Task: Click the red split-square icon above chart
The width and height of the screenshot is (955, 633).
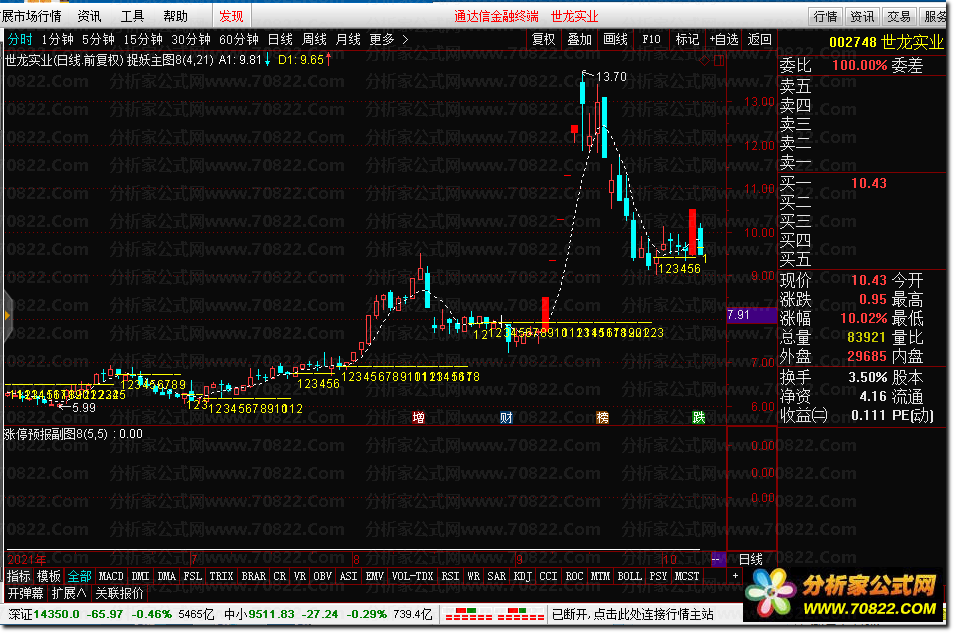Action: click(719, 60)
